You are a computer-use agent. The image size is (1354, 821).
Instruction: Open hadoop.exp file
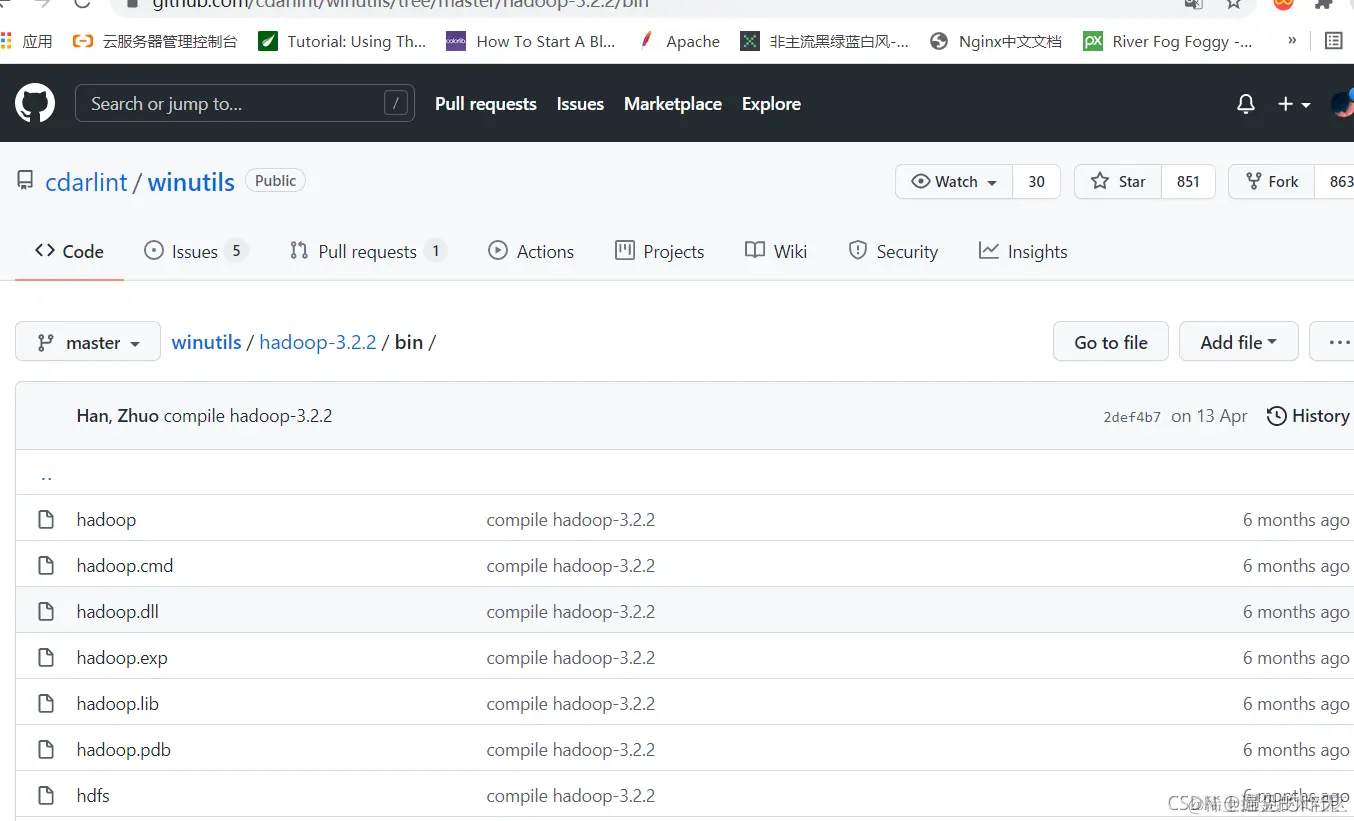[x=122, y=658]
